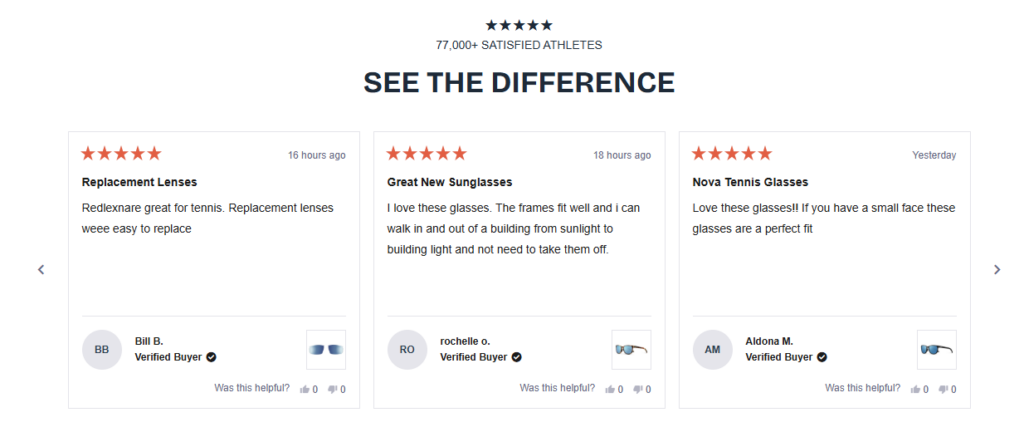Click the star rating above 77,000+ Satisfied Athletes
Image resolution: width=1024 pixels, height=432 pixels.
click(x=518, y=25)
